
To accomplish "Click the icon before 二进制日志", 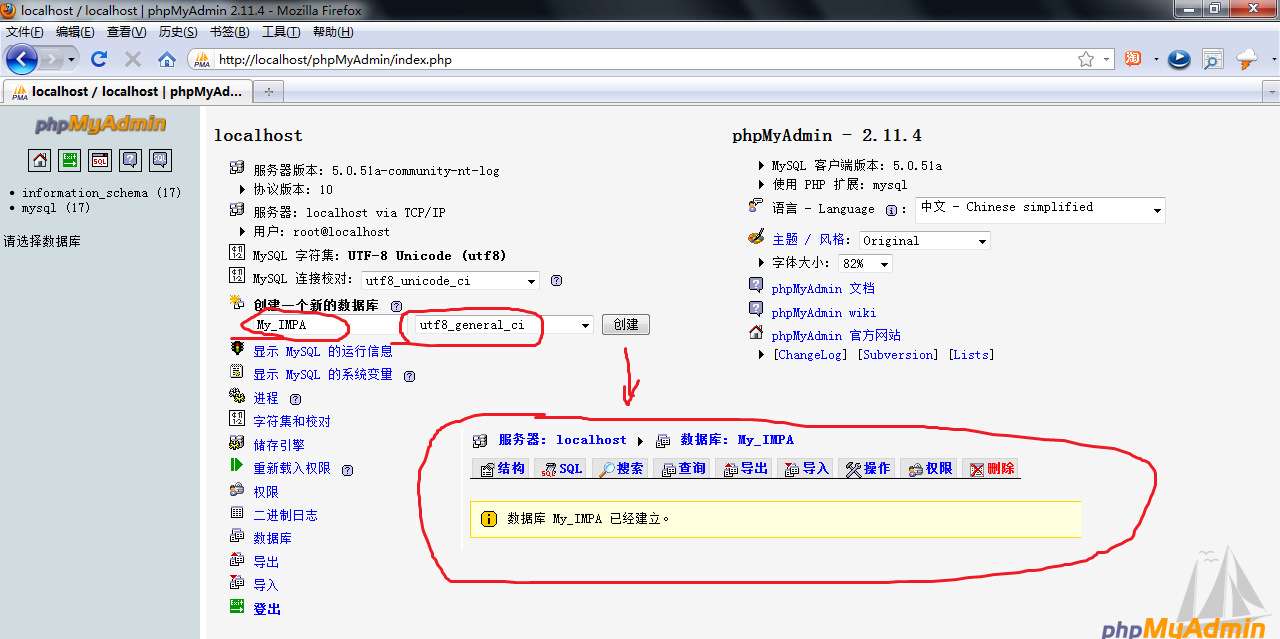I will [237, 514].
